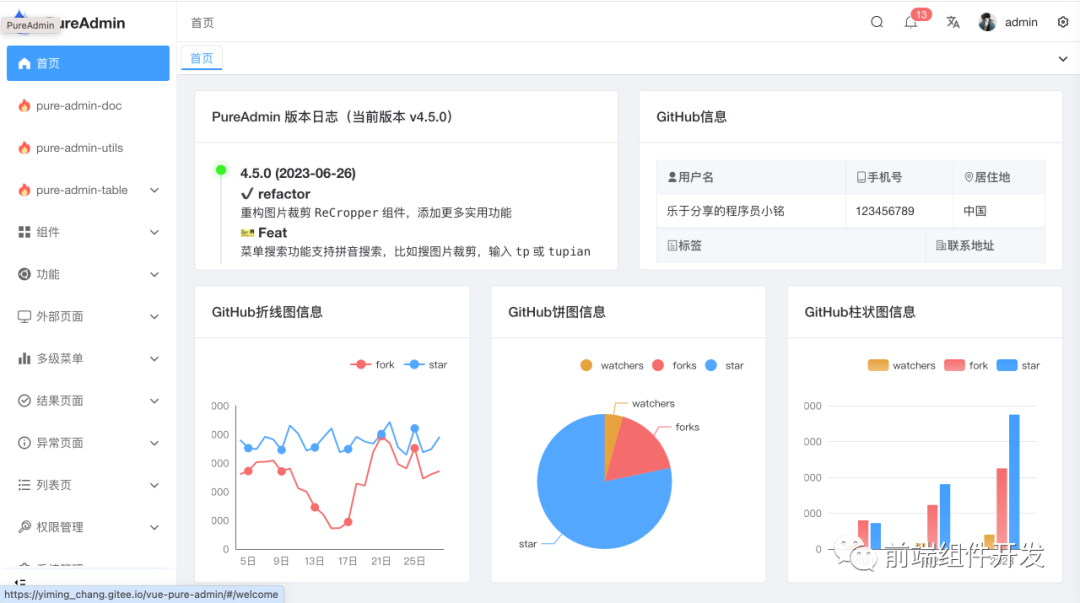The image size is (1080, 603).
Task: Click the grid icon beside 组件 menu
Action: [x=27, y=231]
